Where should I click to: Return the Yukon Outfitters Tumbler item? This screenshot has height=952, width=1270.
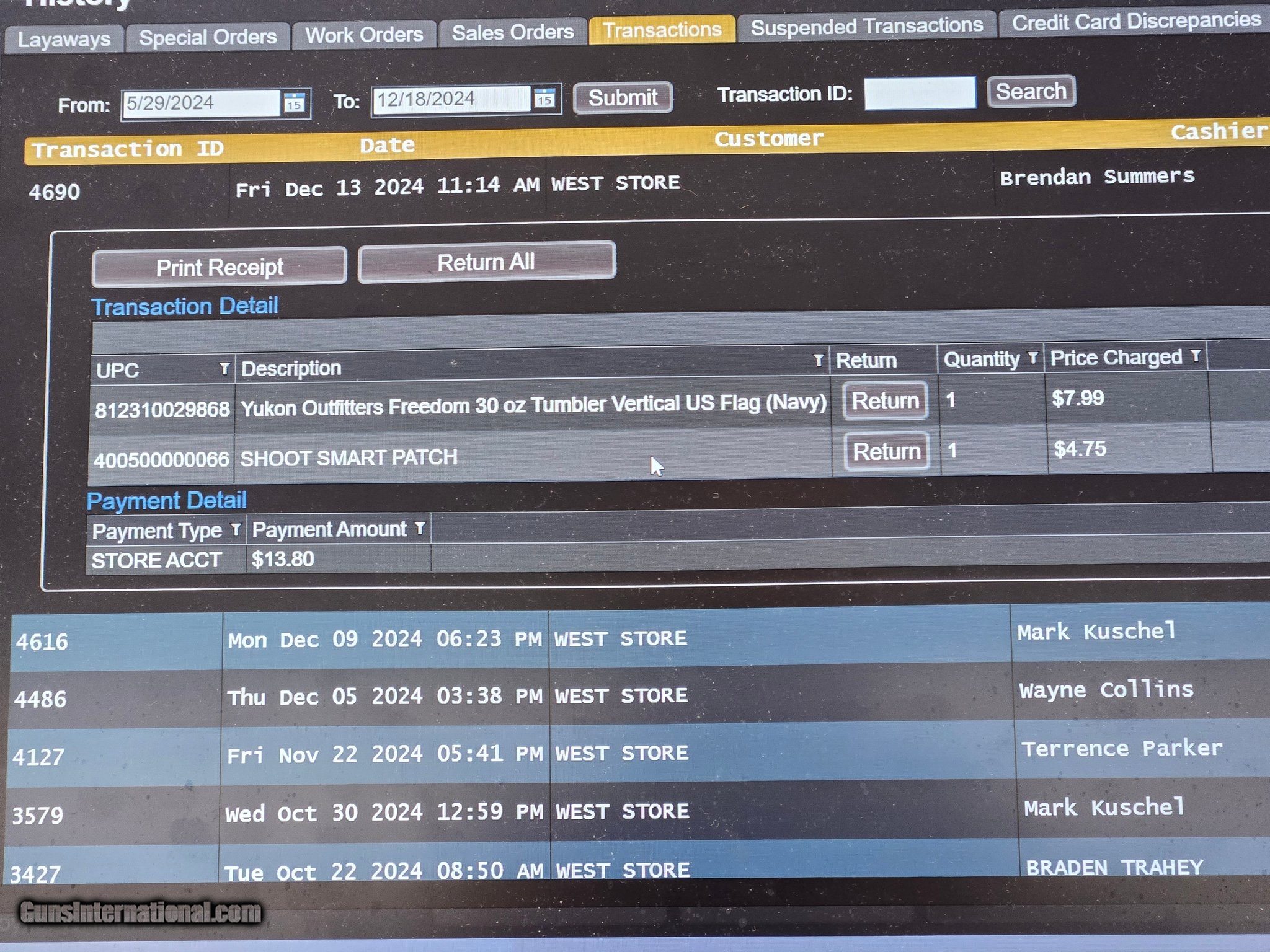[x=885, y=401]
